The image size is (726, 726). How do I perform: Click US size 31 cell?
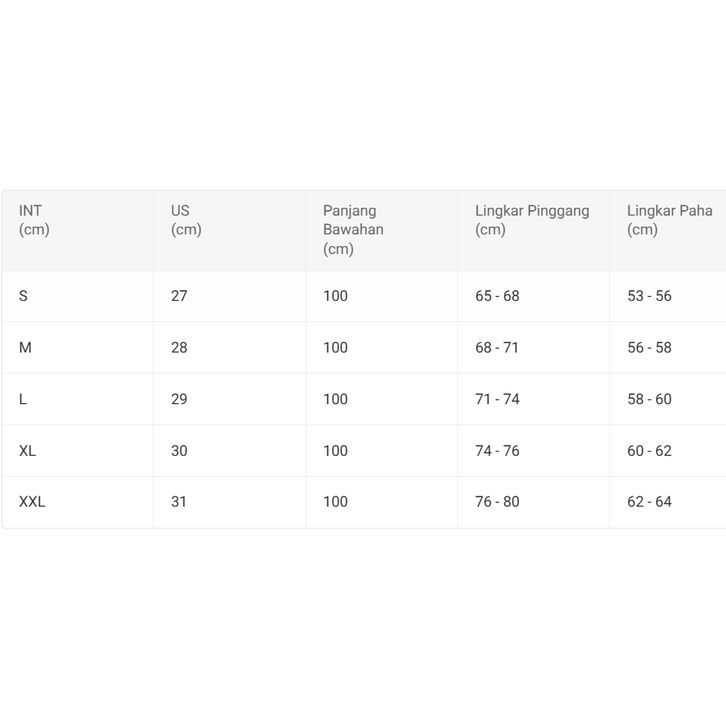[x=179, y=502]
